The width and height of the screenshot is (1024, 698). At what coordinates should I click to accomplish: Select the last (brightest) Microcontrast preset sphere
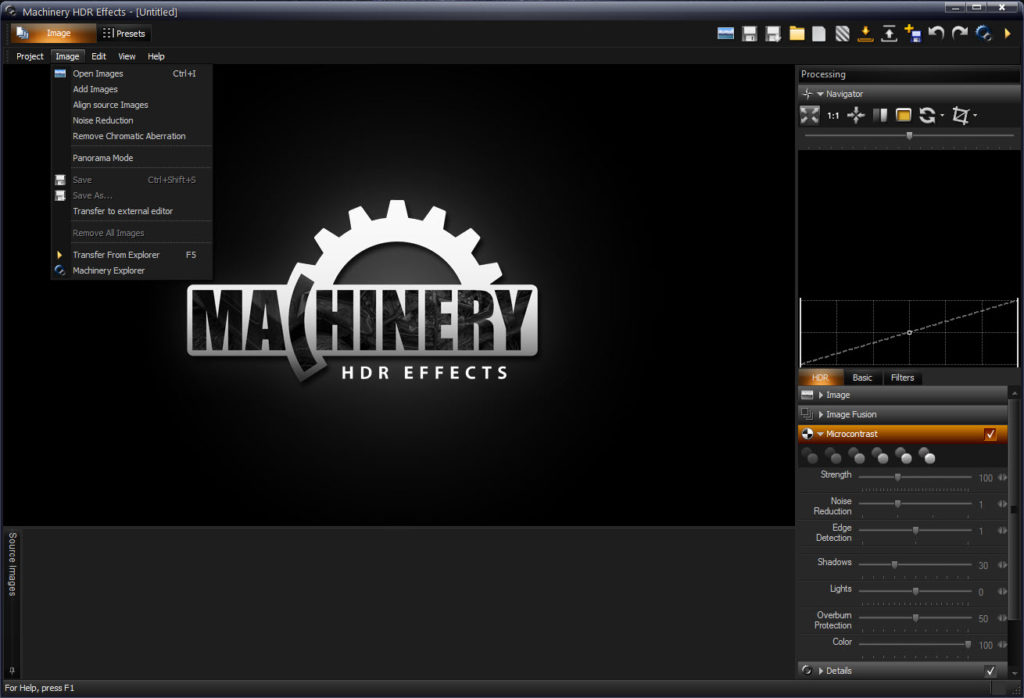927,455
